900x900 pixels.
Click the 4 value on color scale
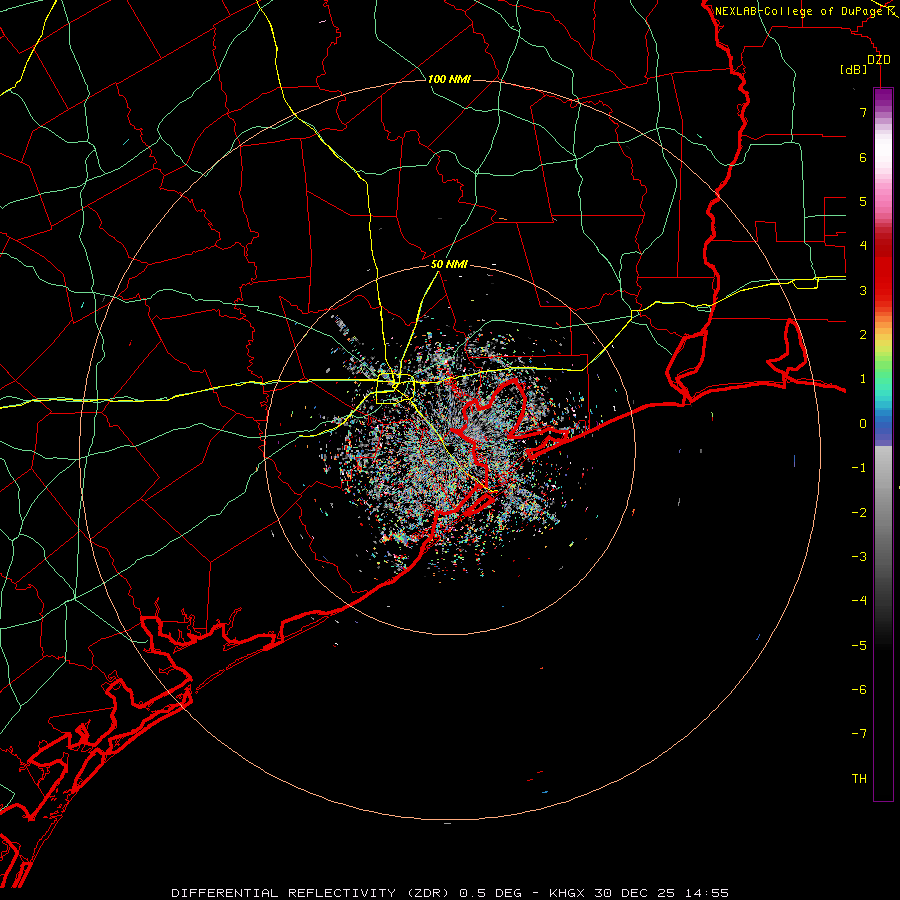(x=863, y=246)
